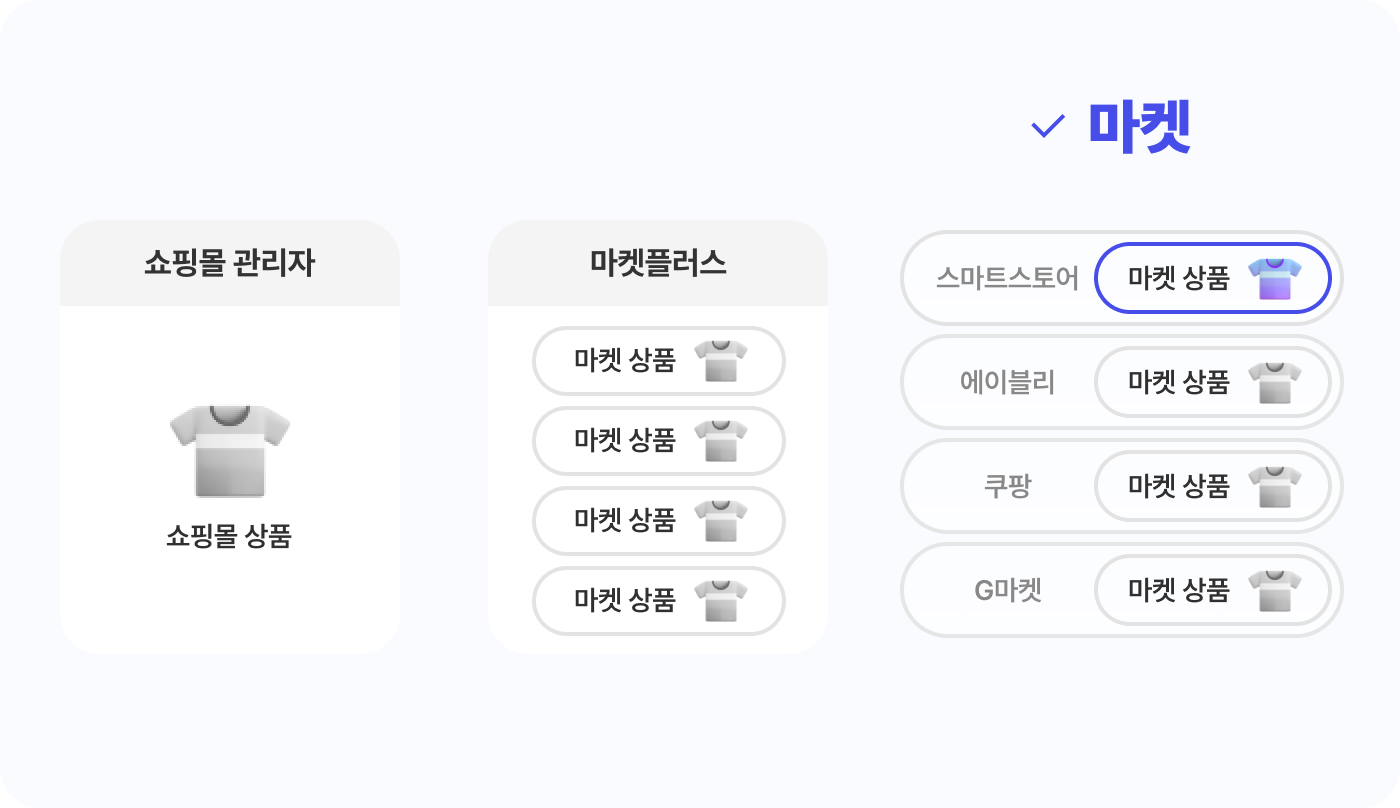Viewport: 1400px width, 808px height.
Task: Click the second 마켓 상품 pill under 마켓플러스
Action: (659, 440)
